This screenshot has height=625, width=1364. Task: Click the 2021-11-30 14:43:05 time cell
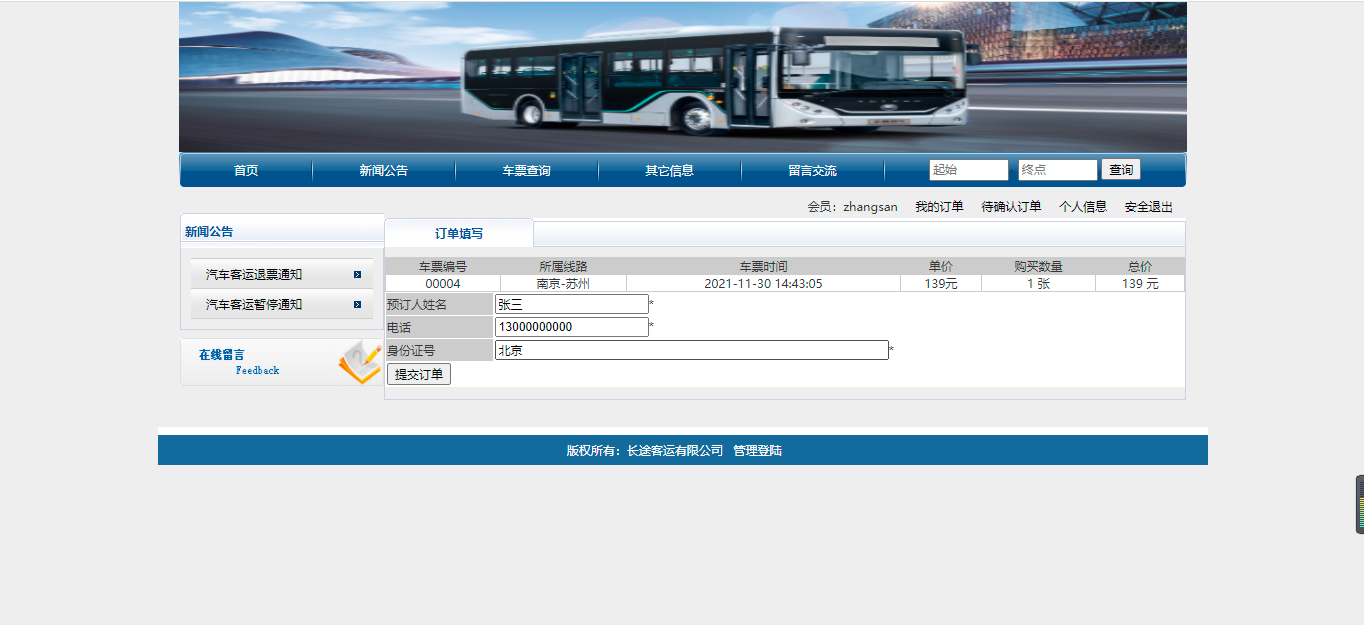tap(763, 284)
